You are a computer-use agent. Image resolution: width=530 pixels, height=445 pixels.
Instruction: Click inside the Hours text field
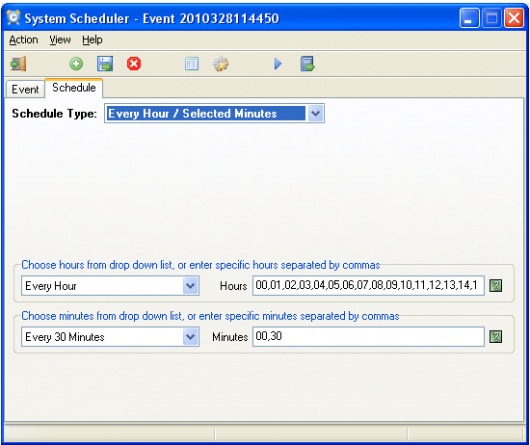click(x=368, y=286)
